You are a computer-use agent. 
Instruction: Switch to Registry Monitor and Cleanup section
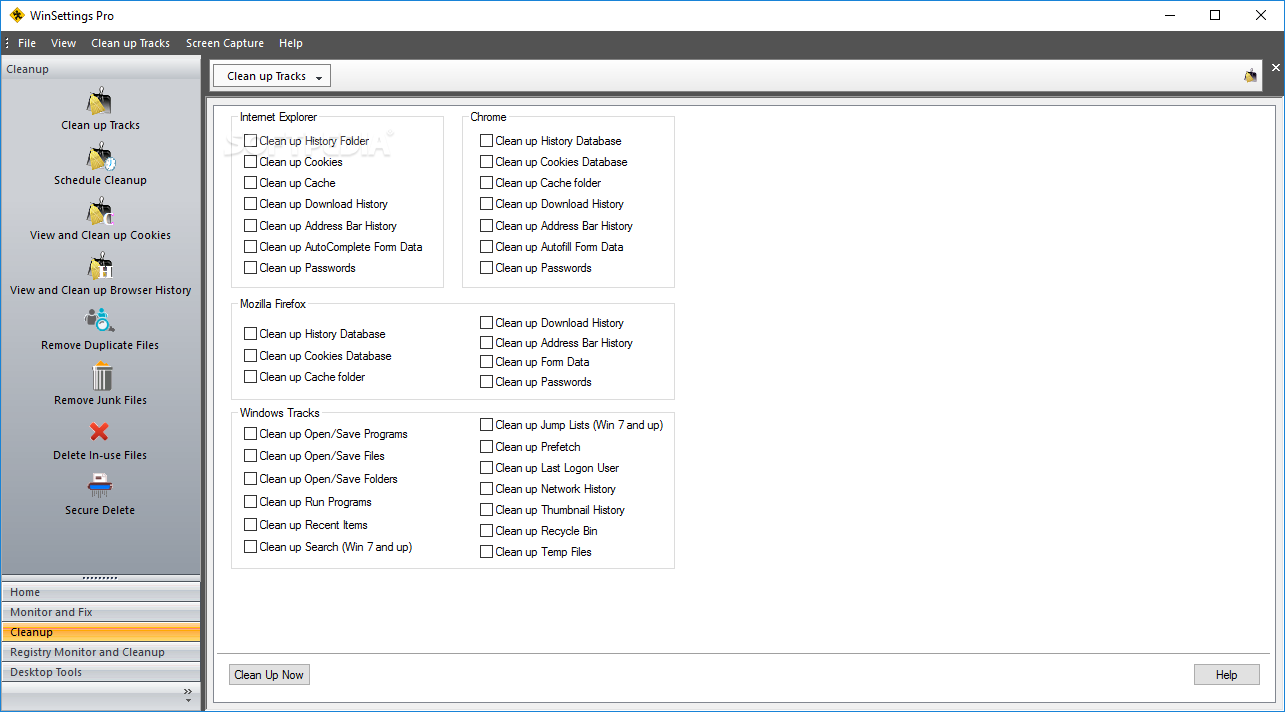(100, 652)
